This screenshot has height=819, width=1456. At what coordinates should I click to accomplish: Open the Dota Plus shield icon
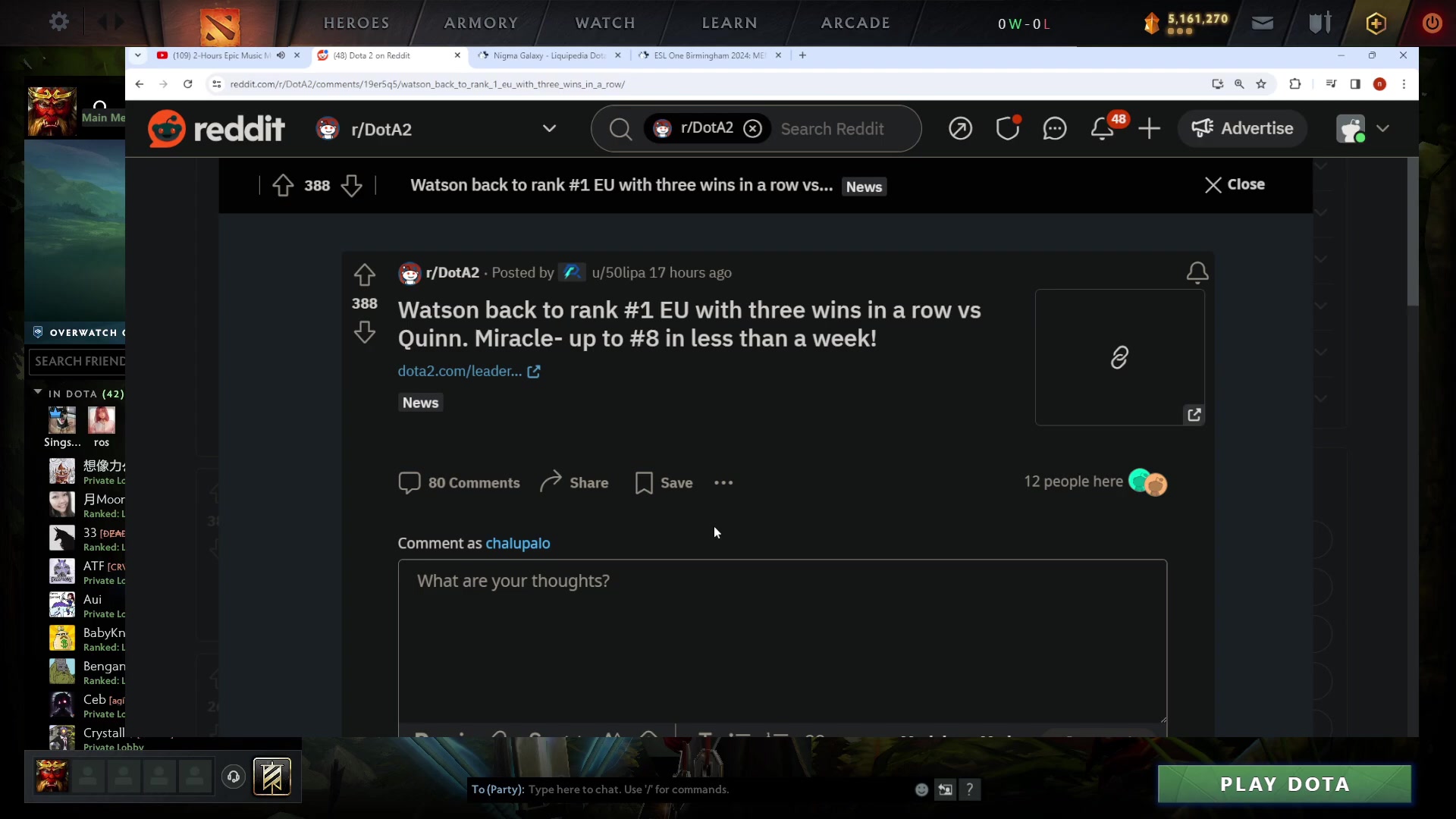tap(1376, 24)
